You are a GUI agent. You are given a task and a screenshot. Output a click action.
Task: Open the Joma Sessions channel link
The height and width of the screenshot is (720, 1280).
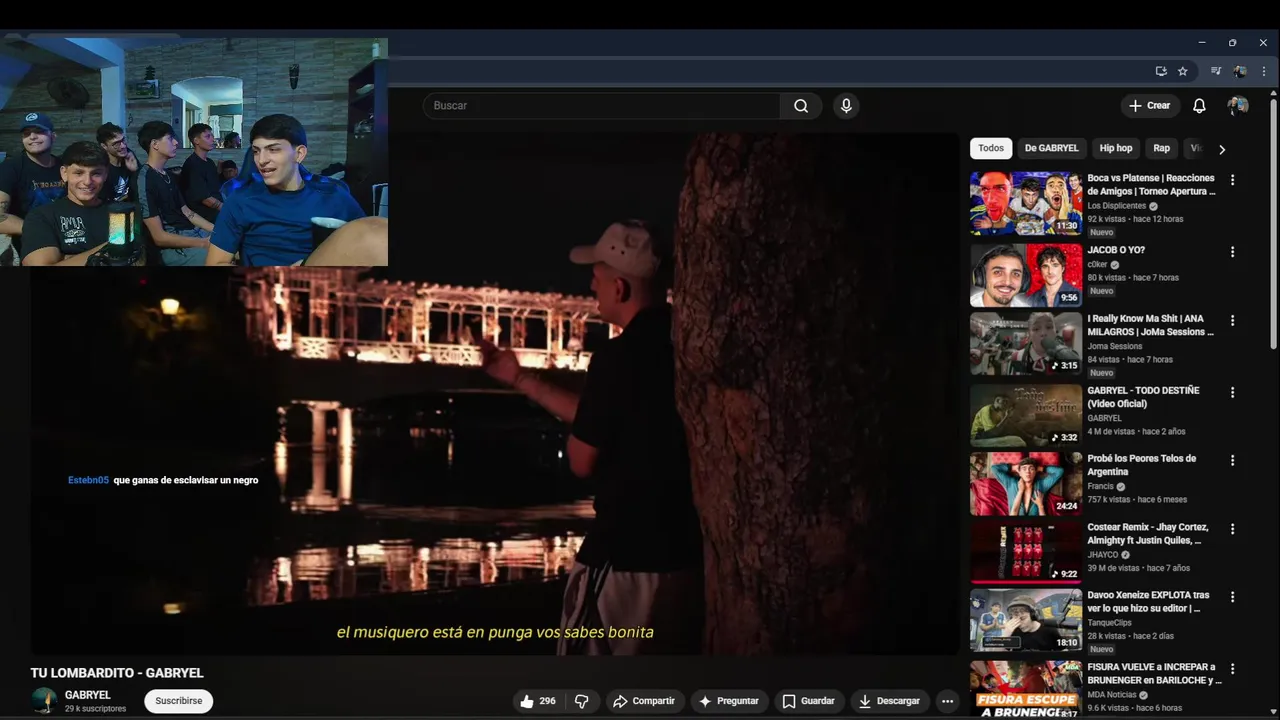[1114, 347]
